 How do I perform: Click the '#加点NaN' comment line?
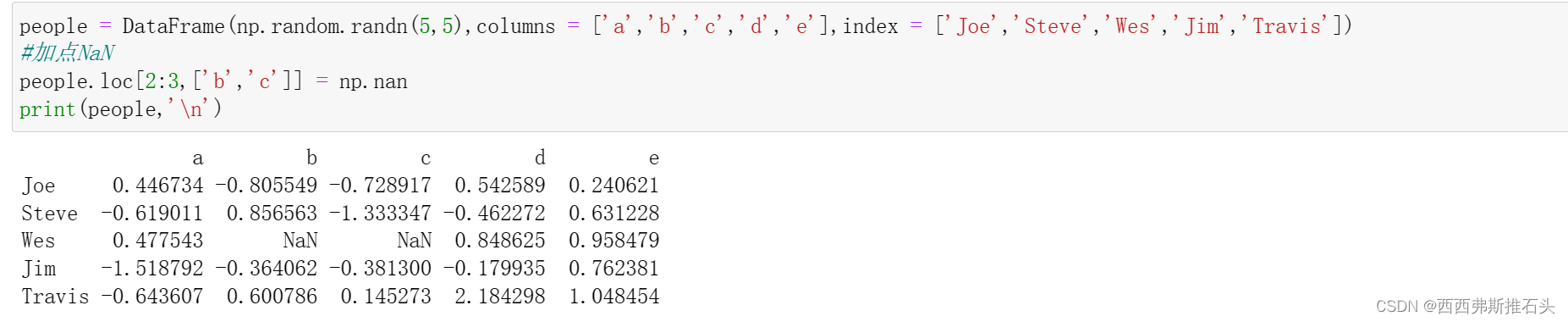[x=67, y=53]
